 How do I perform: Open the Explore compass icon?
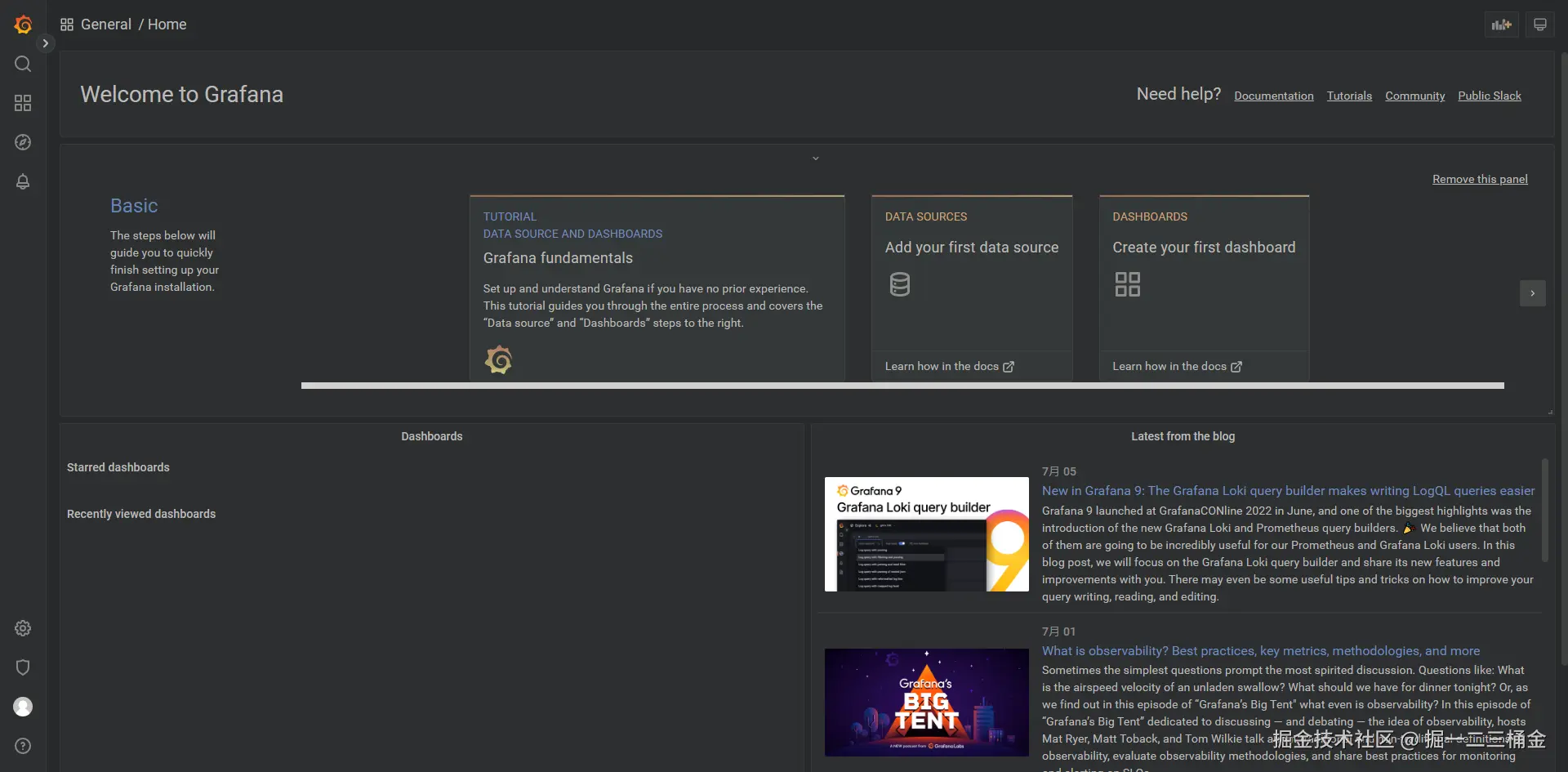[x=23, y=142]
